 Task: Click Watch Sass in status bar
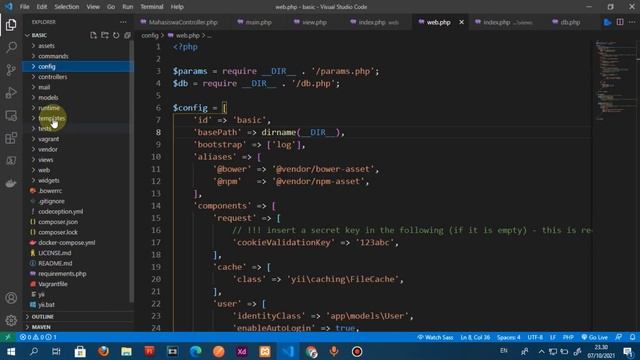(435, 337)
